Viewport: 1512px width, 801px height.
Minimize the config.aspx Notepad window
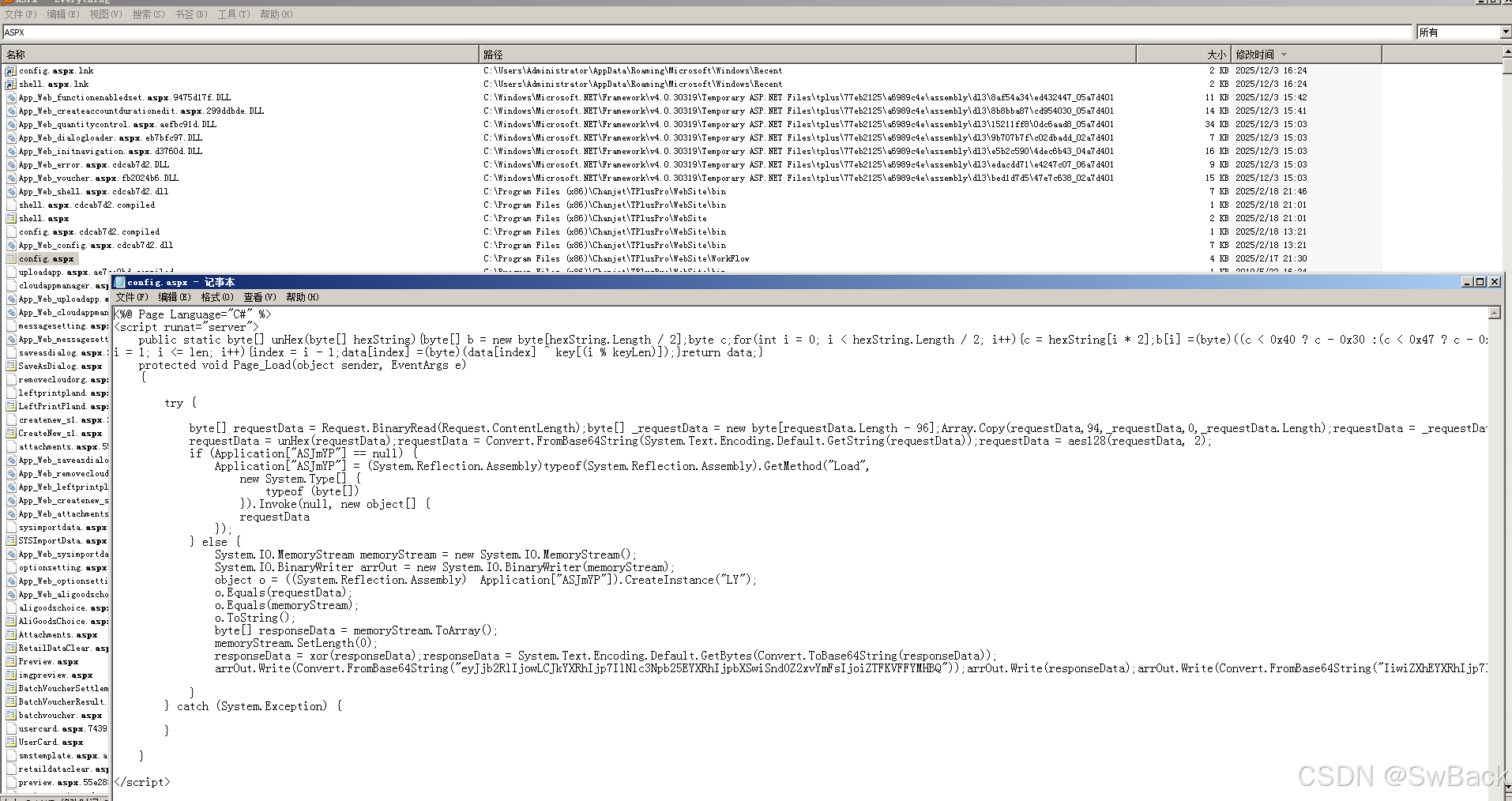click(x=1468, y=282)
